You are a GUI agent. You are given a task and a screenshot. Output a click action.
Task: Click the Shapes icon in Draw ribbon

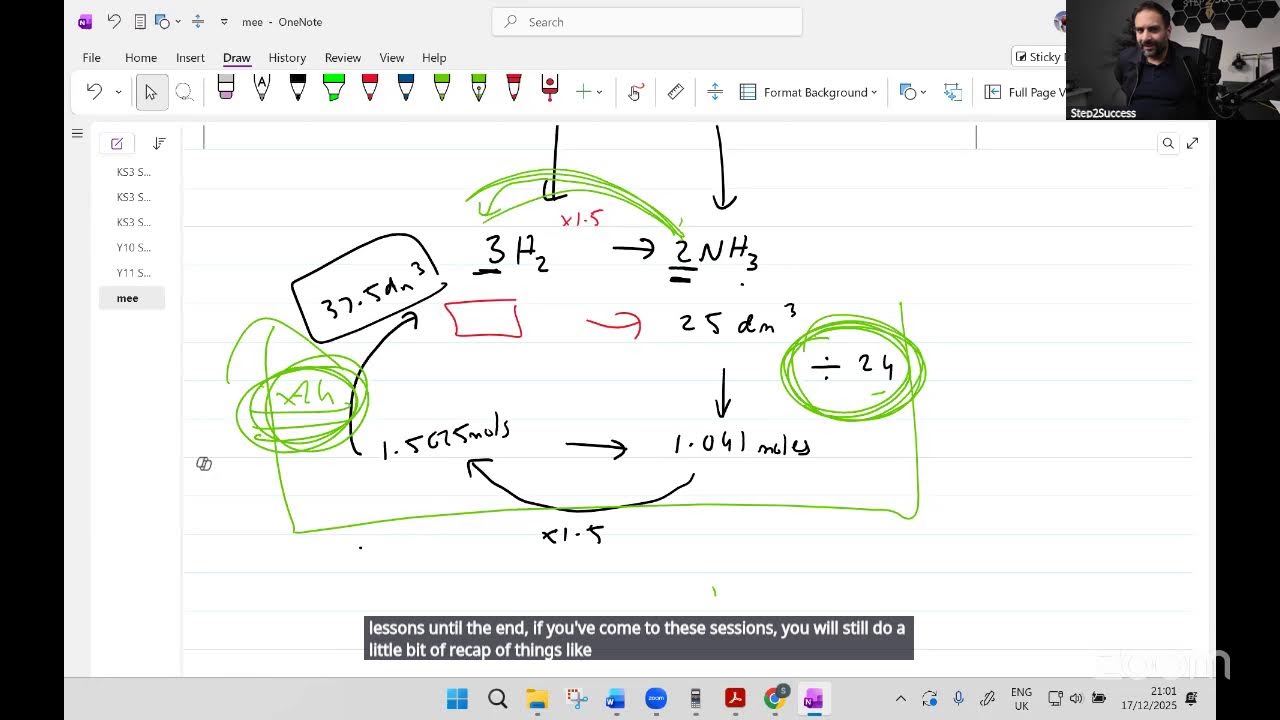point(907,92)
